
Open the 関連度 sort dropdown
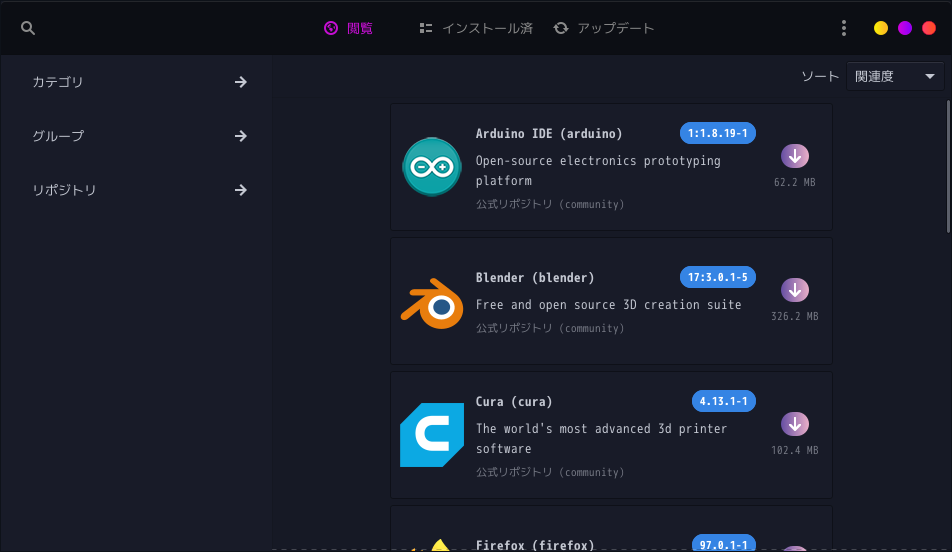[895, 77]
